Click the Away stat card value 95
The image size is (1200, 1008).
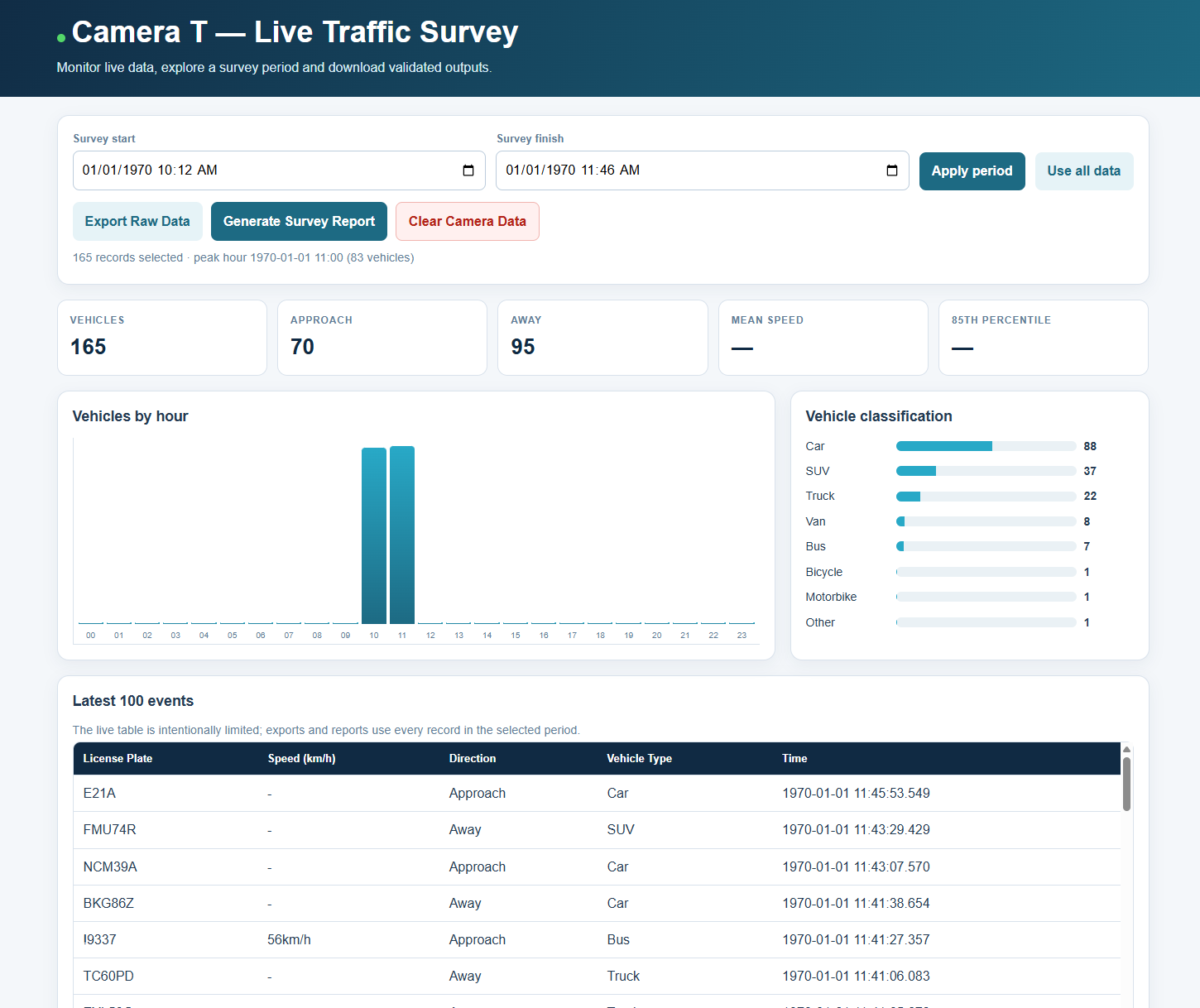523,347
